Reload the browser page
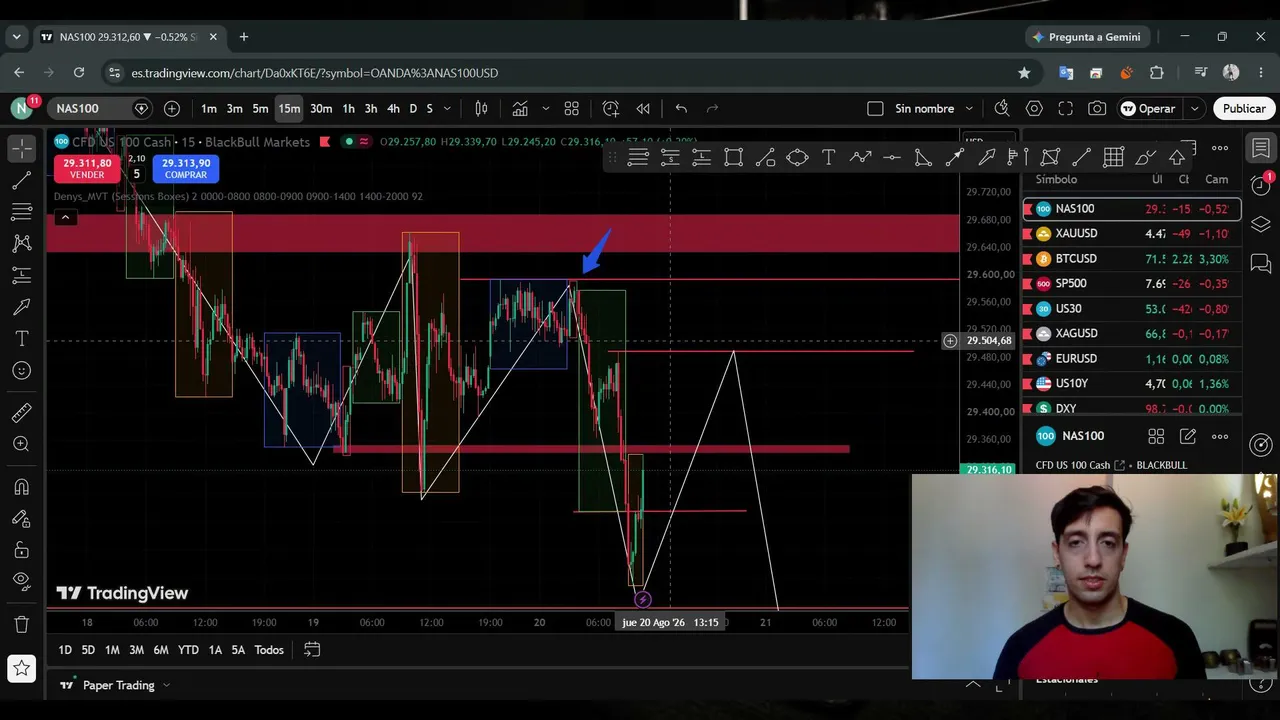This screenshot has height=720, width=1280. pyautogui.click(x=79, y=73)
